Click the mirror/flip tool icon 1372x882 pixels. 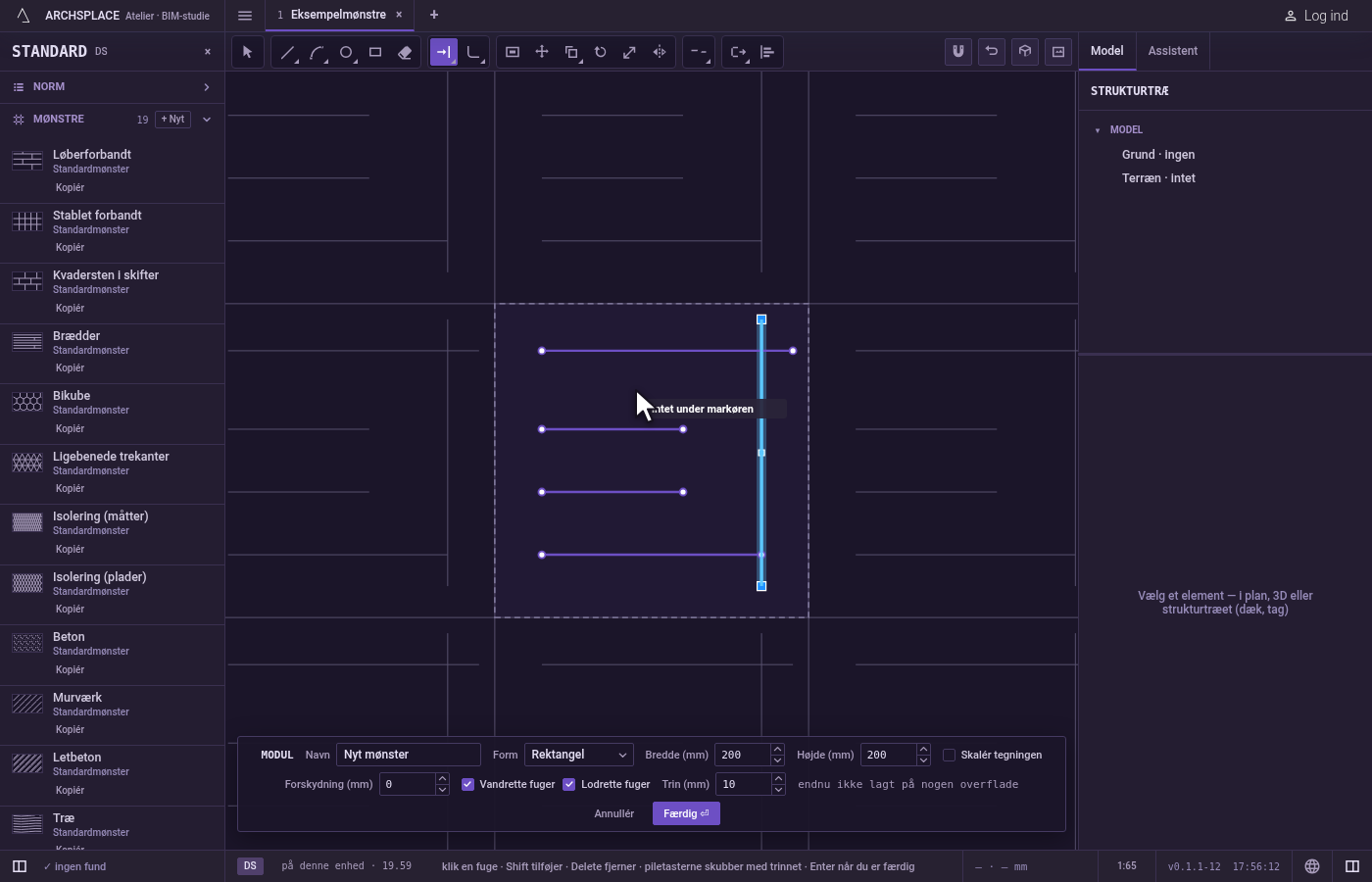pyautogui.click(x=660, y=52)
